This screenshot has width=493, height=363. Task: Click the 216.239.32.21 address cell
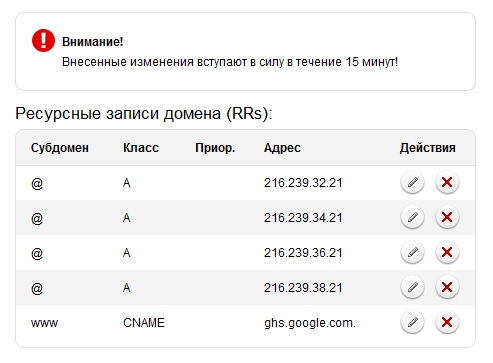303,183
